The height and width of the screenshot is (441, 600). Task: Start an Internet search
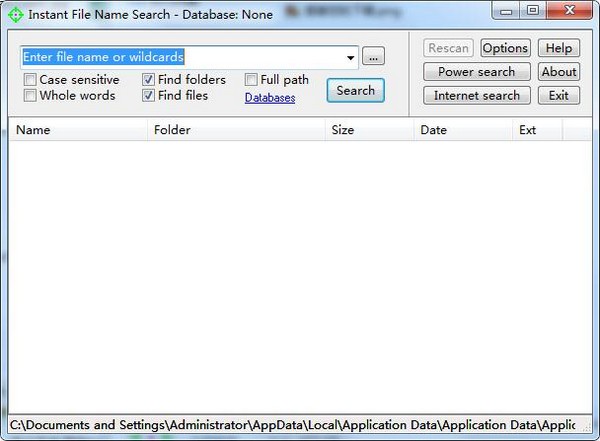[476, 96]
